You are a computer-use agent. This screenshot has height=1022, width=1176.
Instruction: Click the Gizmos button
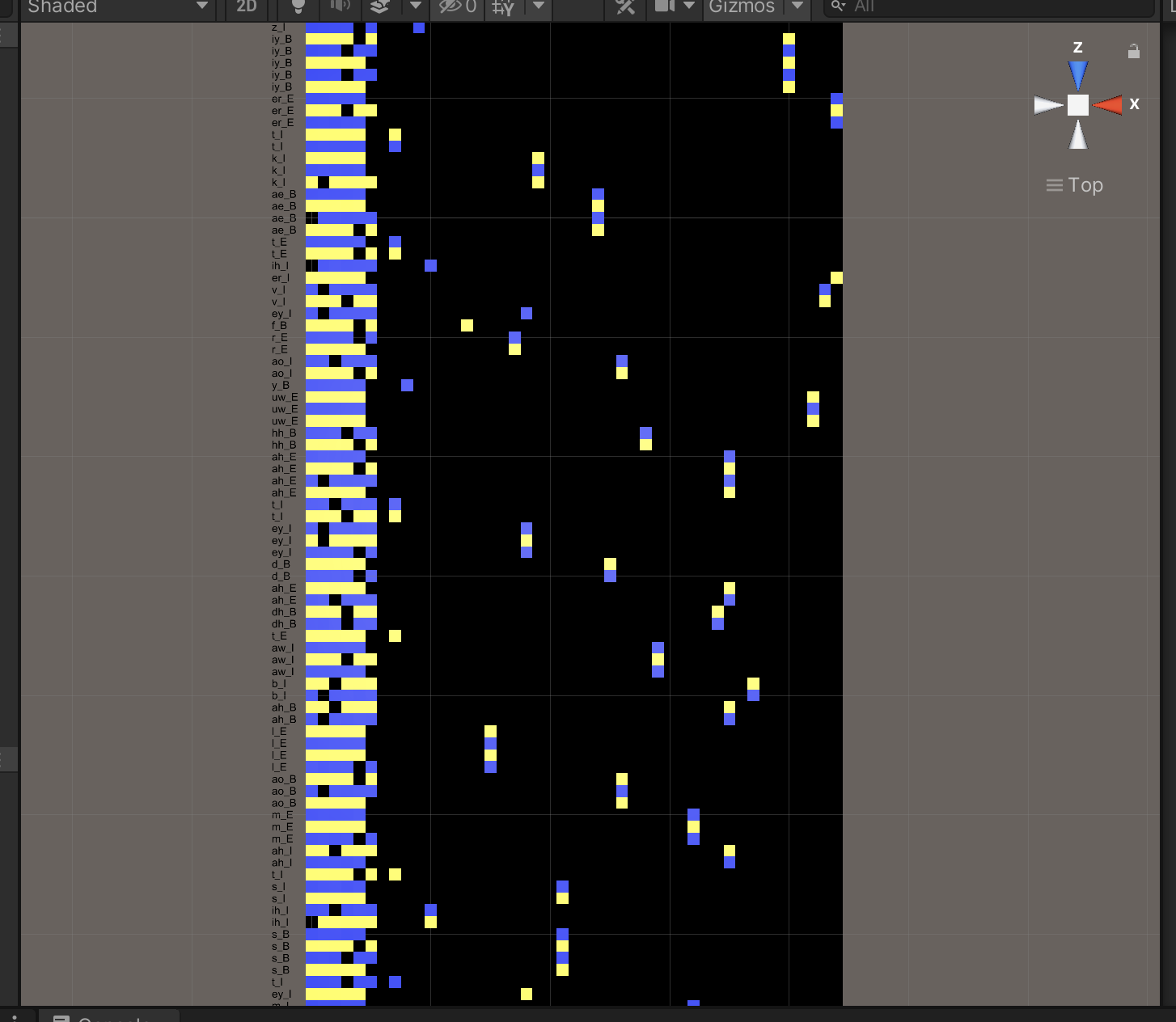click(x=742, y=6)
